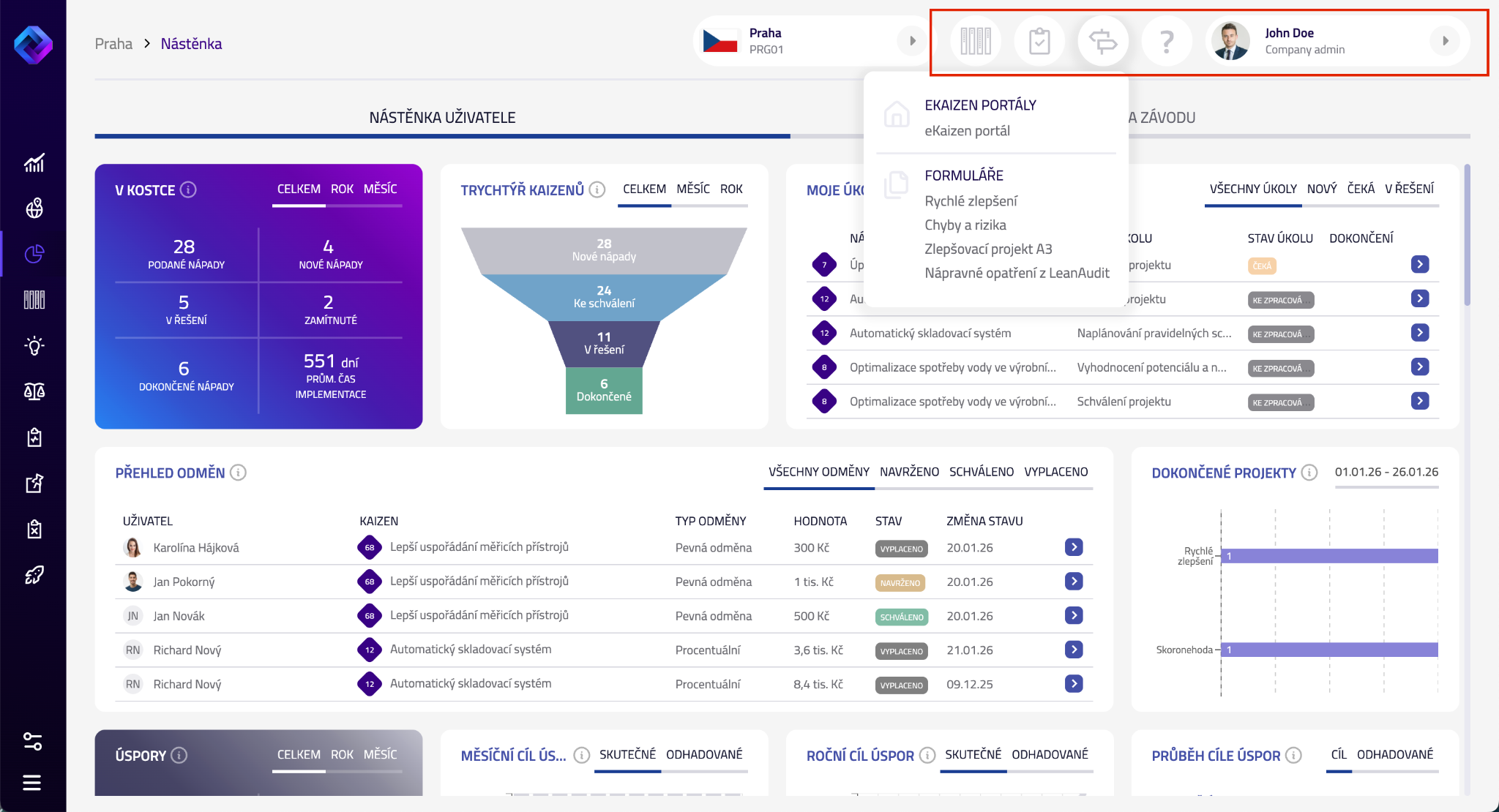This screenshot has height=812, width=1499.
Task: Open the clipboard checklist icon in header
Action: point(1039,41)
